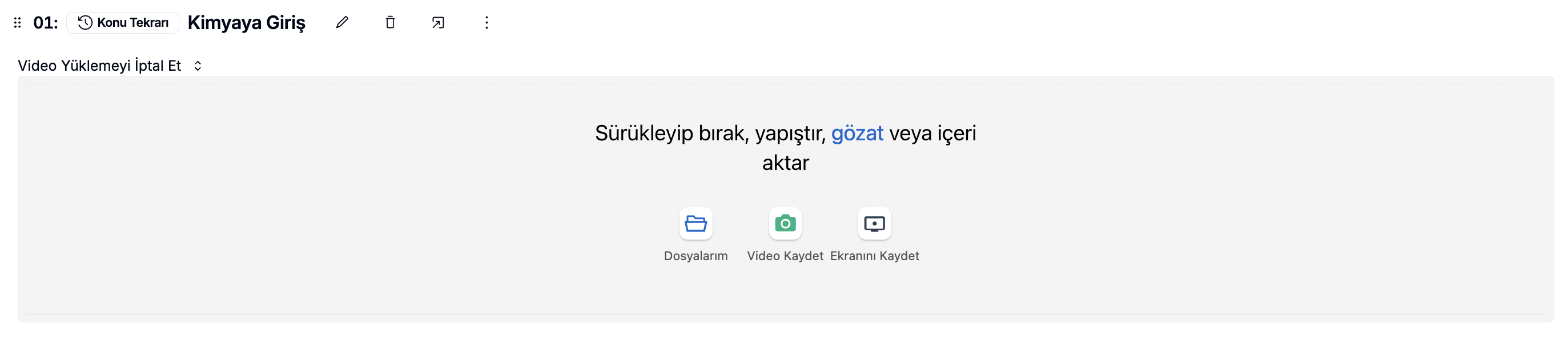The width and height of the screenshot is (1568, 340).
Task: Click the pencil edit icon beside Kimyaya Giriş
Action: click(x=342, y=22)
